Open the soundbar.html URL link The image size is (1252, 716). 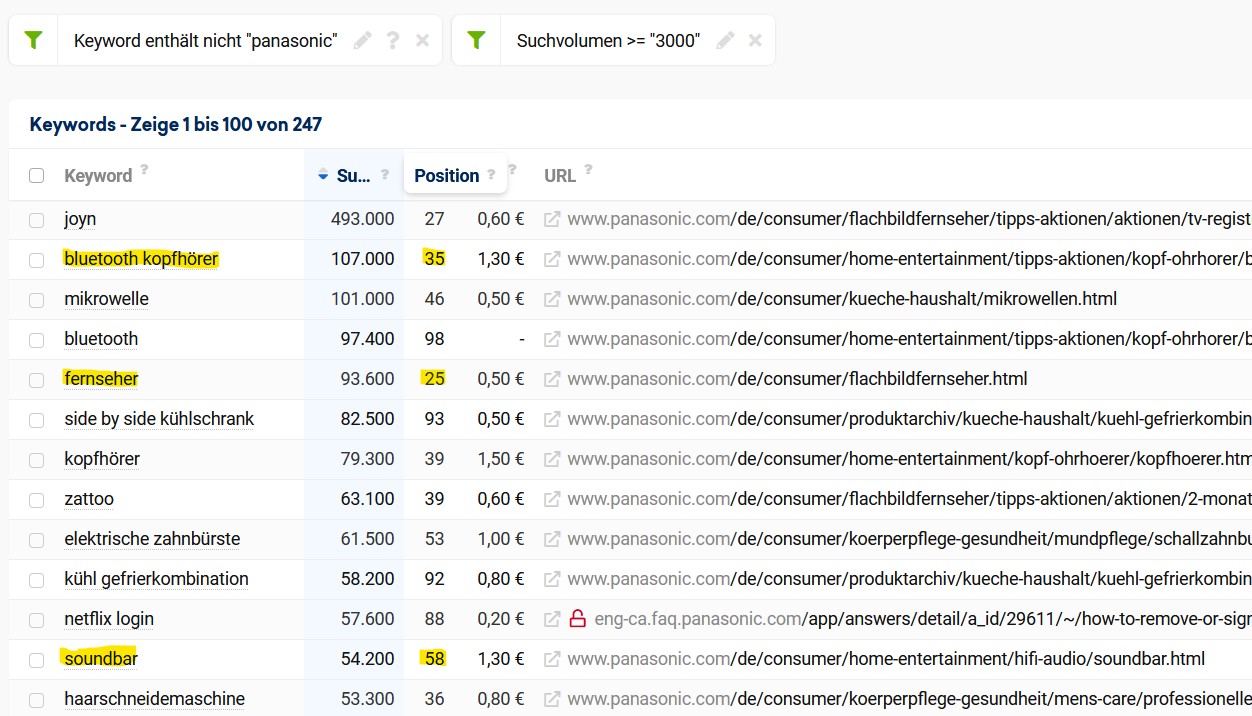coord(886,659)
